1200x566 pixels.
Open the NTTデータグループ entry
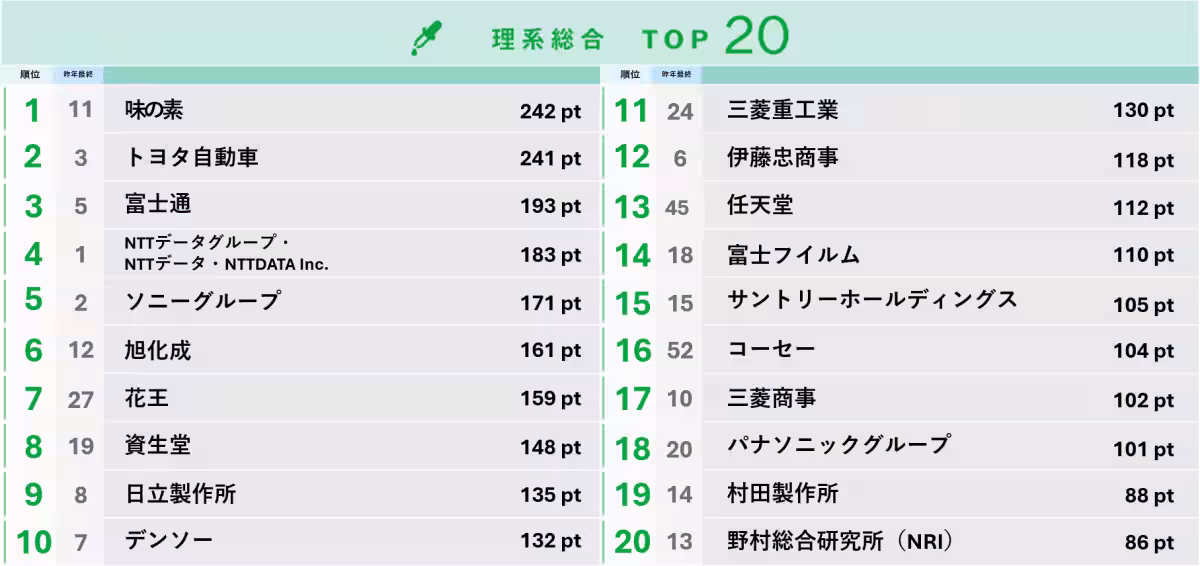tap(227, 254)
